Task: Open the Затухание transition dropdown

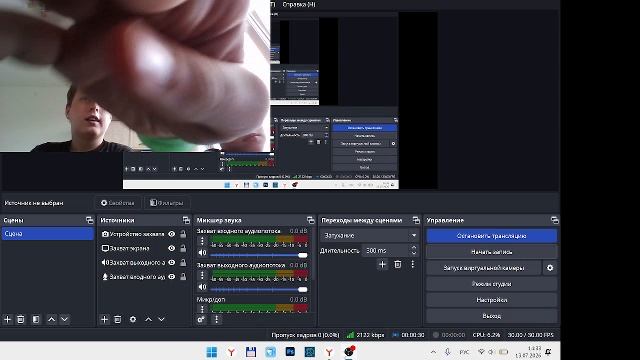Action: [x=370, y=236]
